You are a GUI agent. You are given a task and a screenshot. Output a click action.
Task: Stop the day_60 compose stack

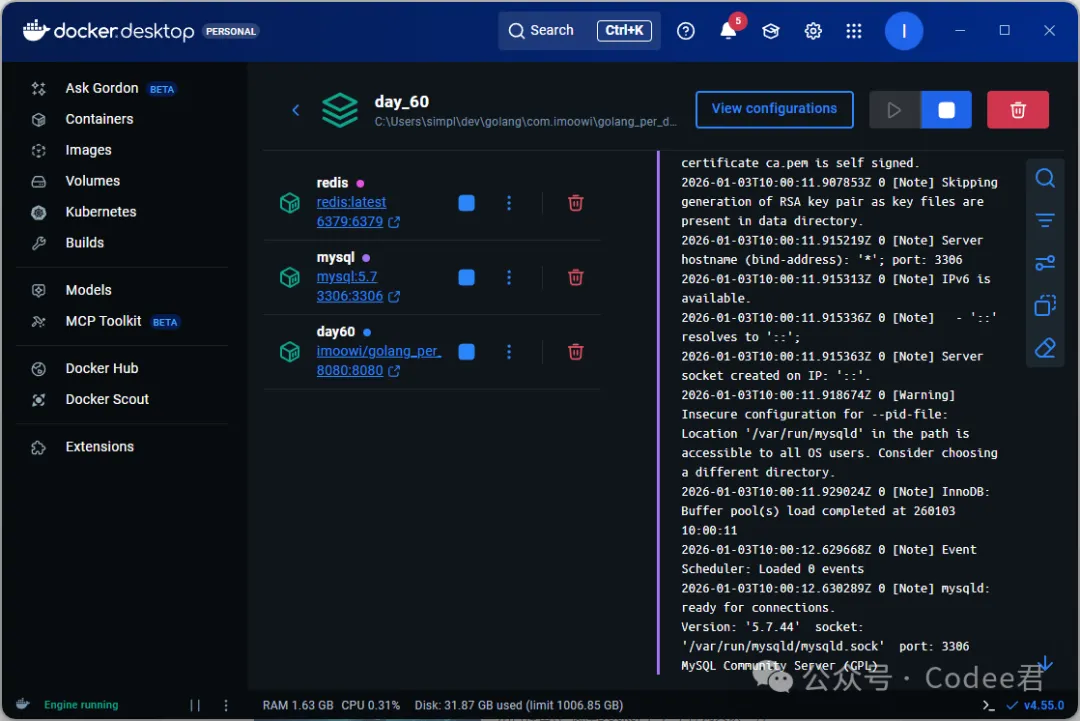946,109
